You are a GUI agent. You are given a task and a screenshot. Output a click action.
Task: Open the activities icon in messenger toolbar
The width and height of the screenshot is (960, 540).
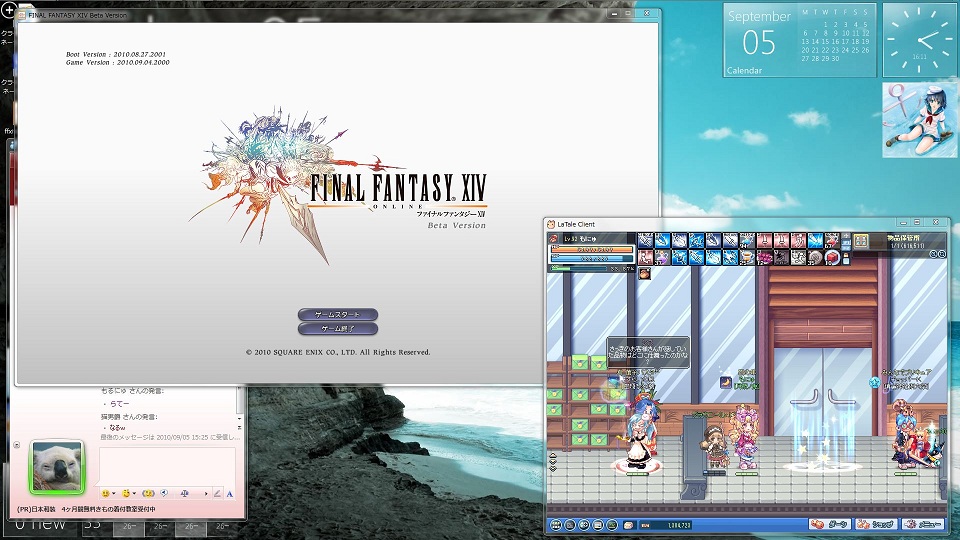(x=185, y=493)
